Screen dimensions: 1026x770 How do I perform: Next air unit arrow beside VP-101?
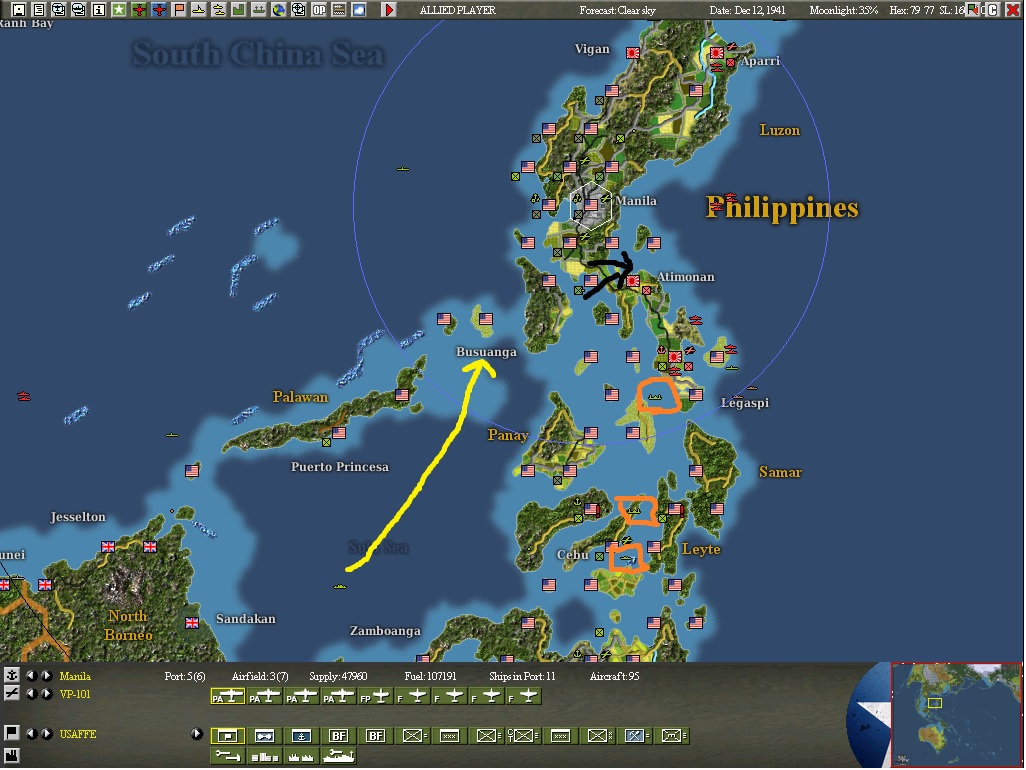click(x=46, y=694)
